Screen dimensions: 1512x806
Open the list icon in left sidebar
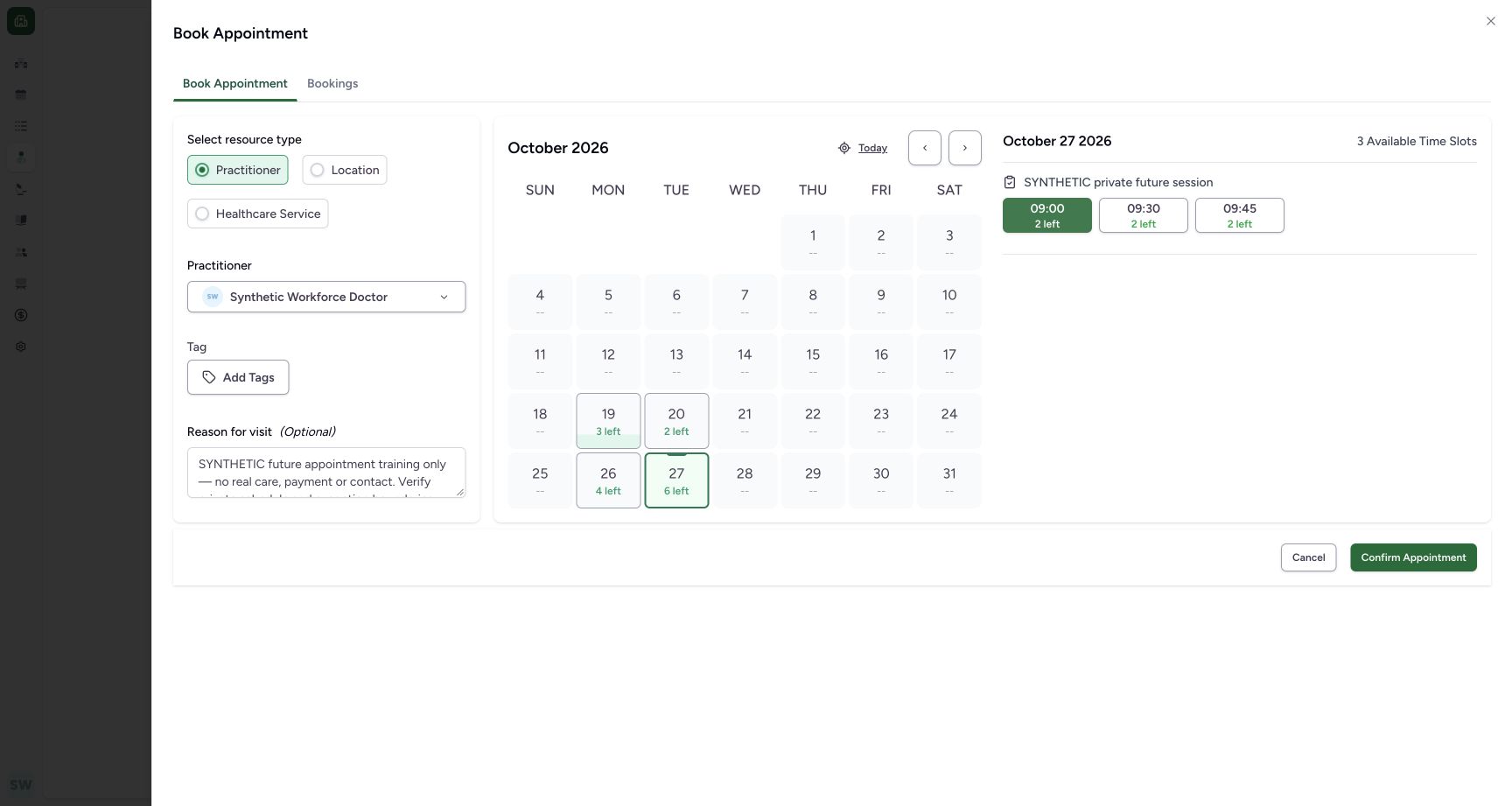pyautogui.click(x=21, y=126)
